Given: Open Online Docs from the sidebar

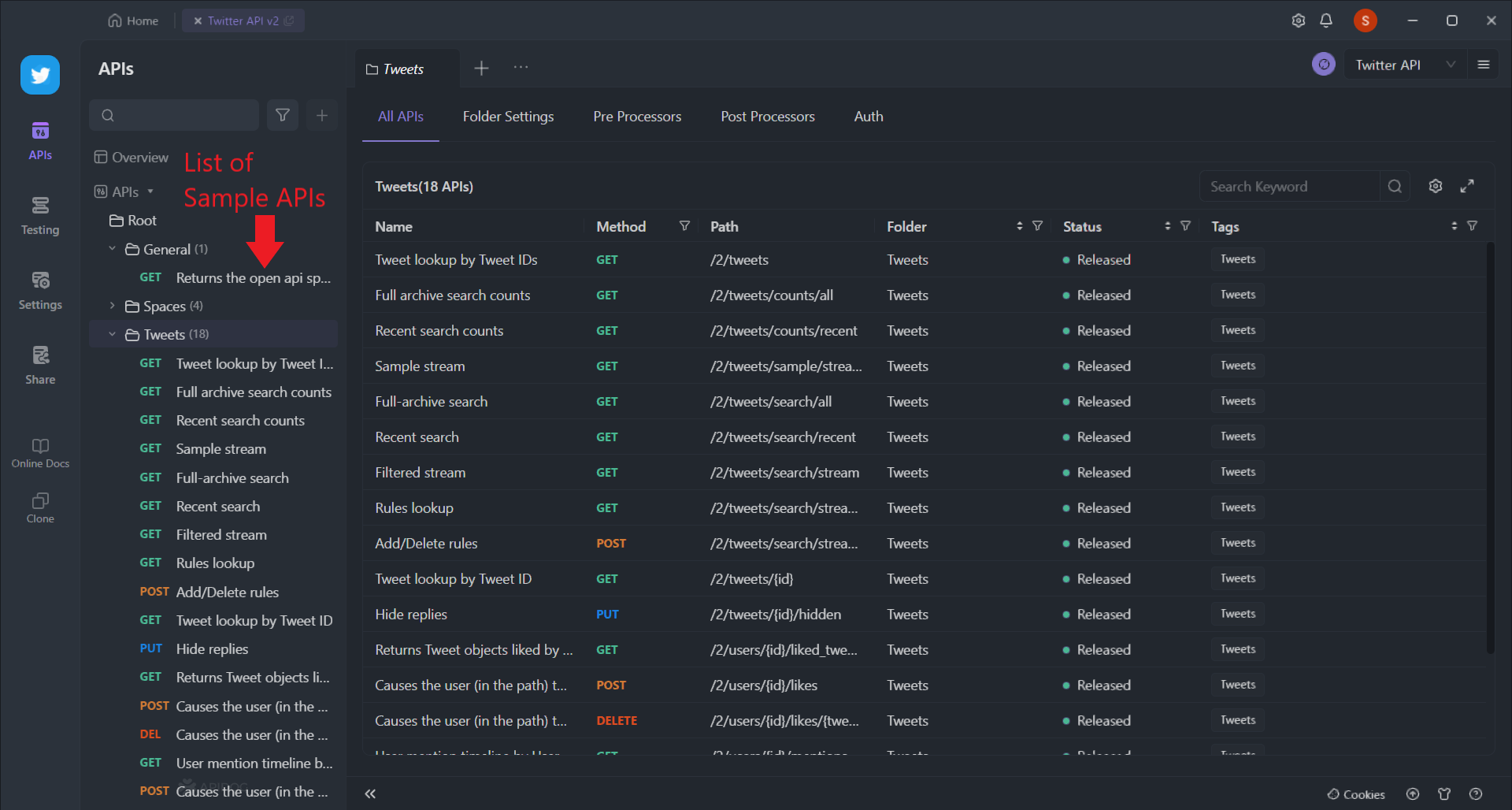Looking at the screenshot, I should [x=40, y=453].
